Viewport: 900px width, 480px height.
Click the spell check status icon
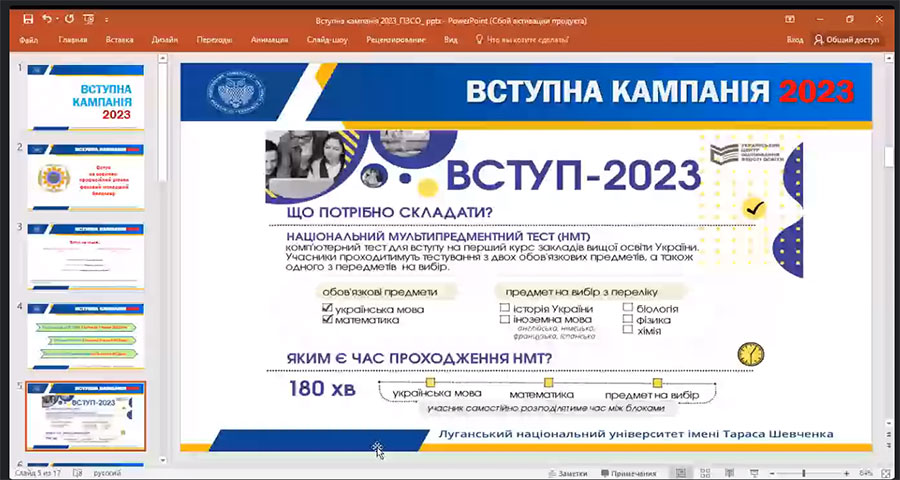coord(79,473)
